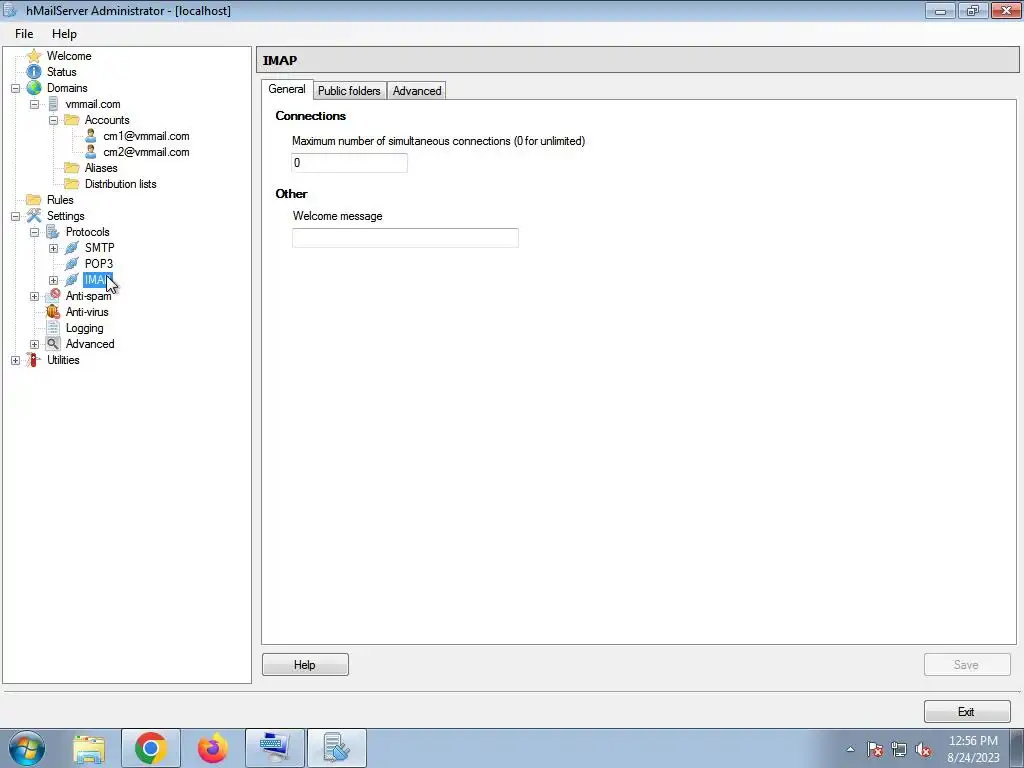Click the Action Center flag tray icon

point(875,750)
